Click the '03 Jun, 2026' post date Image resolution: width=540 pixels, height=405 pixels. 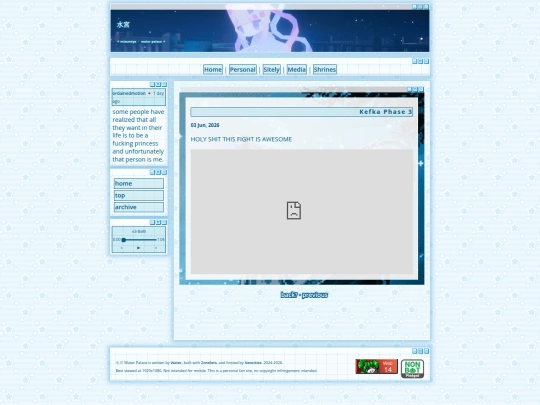(x=205, y=125)
